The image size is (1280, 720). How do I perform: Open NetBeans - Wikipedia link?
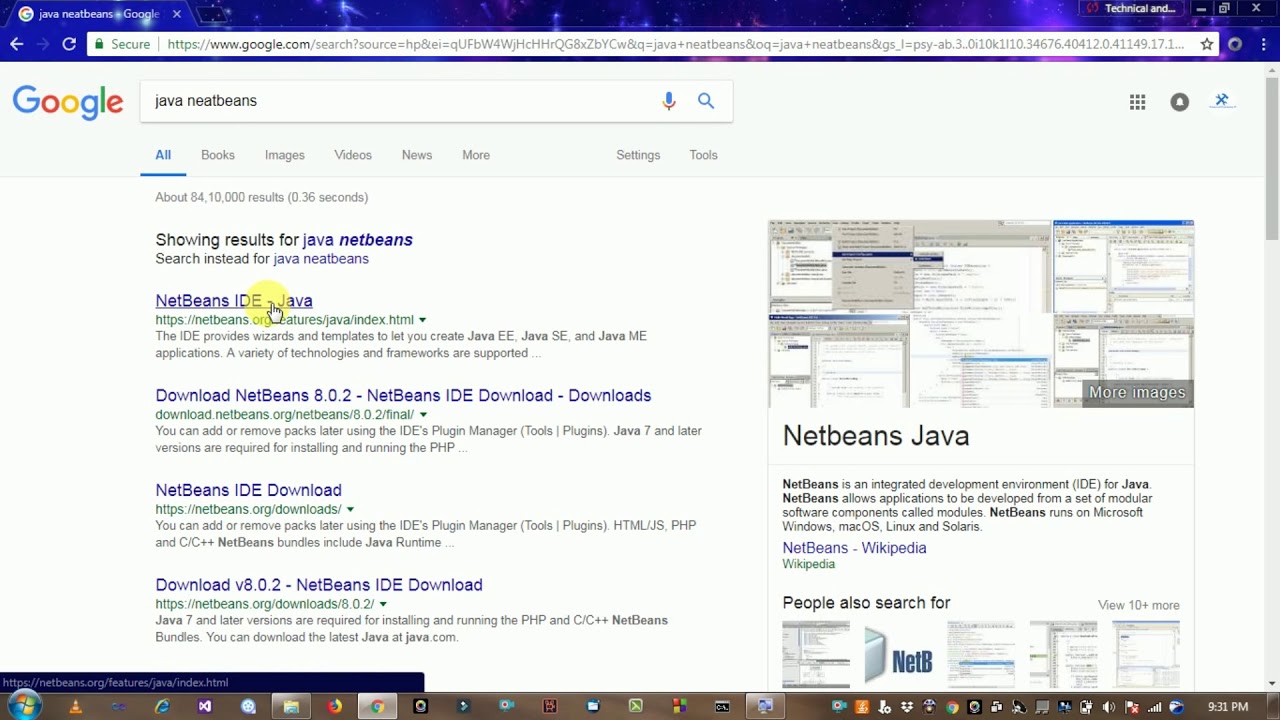pos(854,548)
